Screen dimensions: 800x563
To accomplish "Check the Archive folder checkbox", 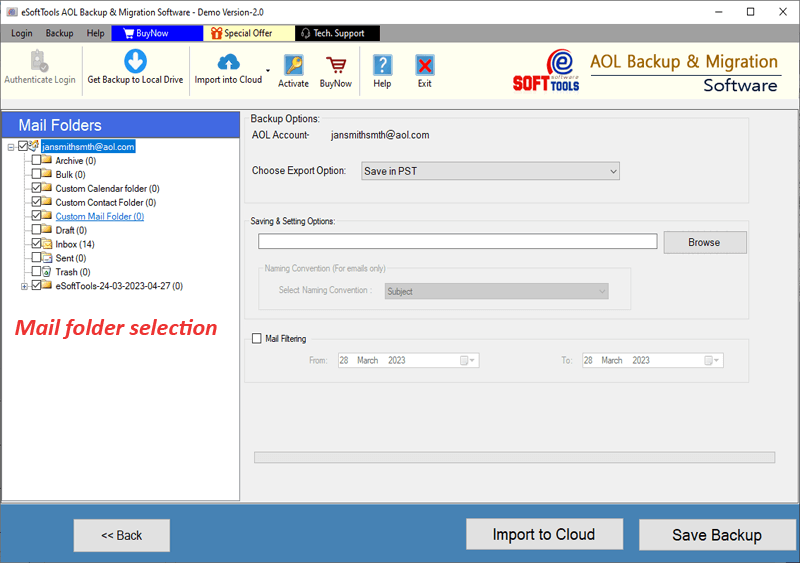I will point(36,160).
